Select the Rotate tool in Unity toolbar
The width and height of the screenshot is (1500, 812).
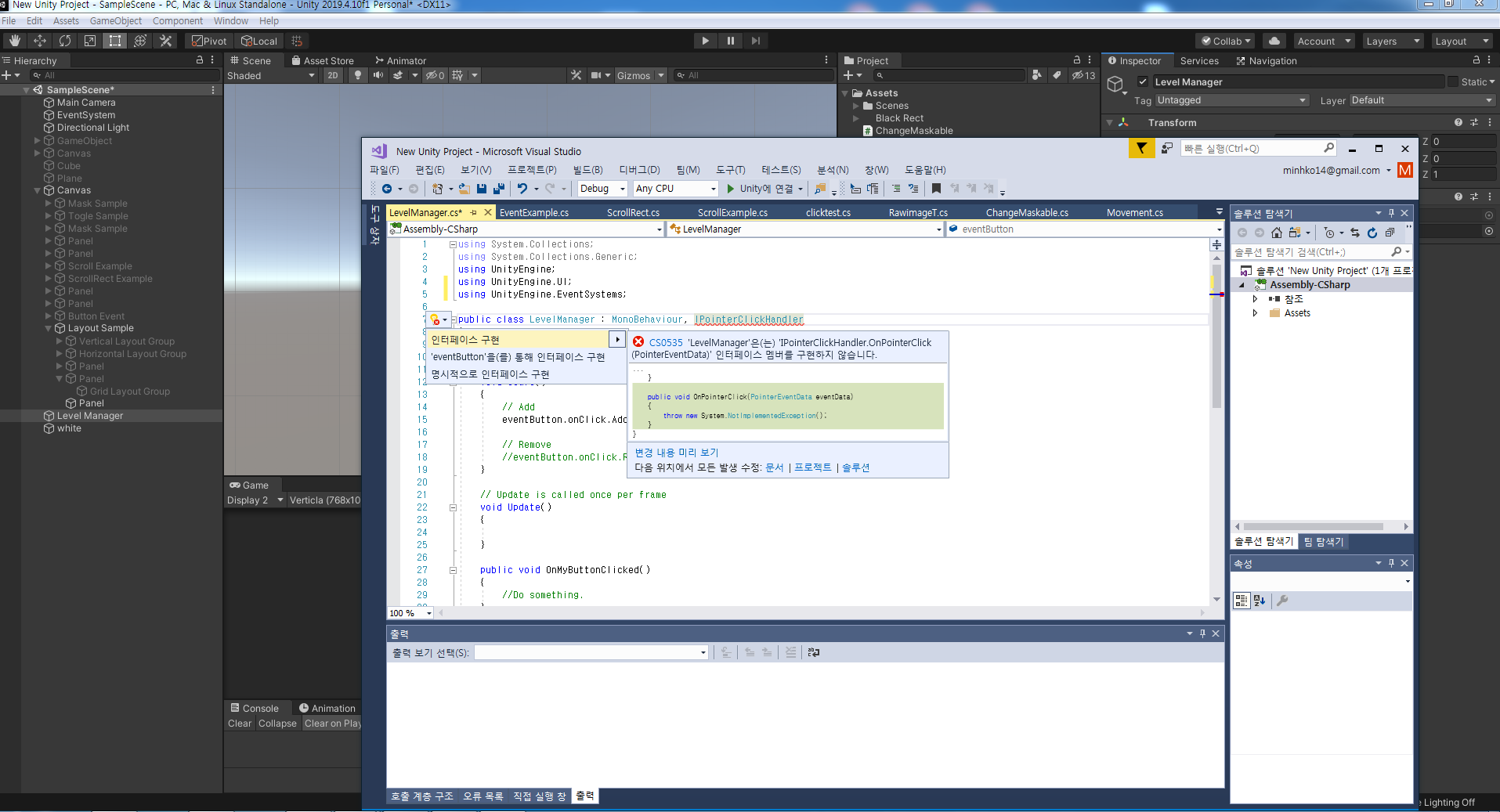pyautogui.click(x=65, y=41)
